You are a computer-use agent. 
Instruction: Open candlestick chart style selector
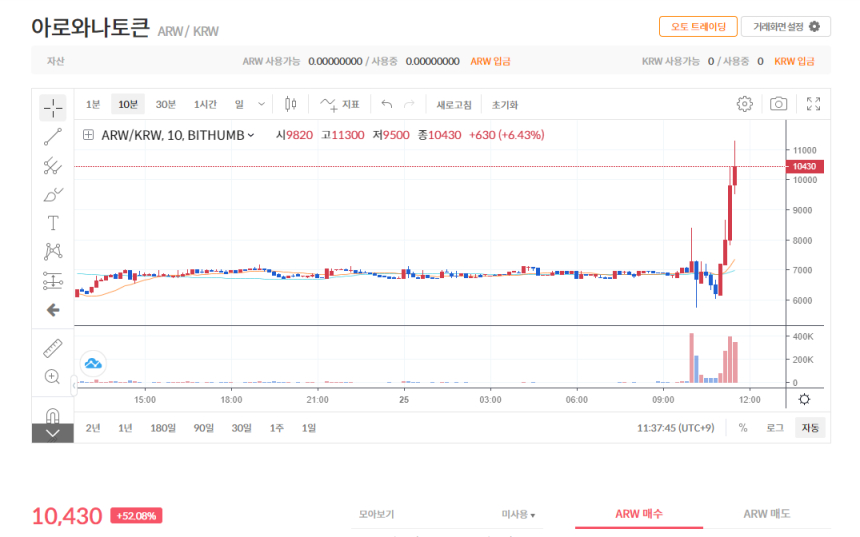tap(291, 104)
